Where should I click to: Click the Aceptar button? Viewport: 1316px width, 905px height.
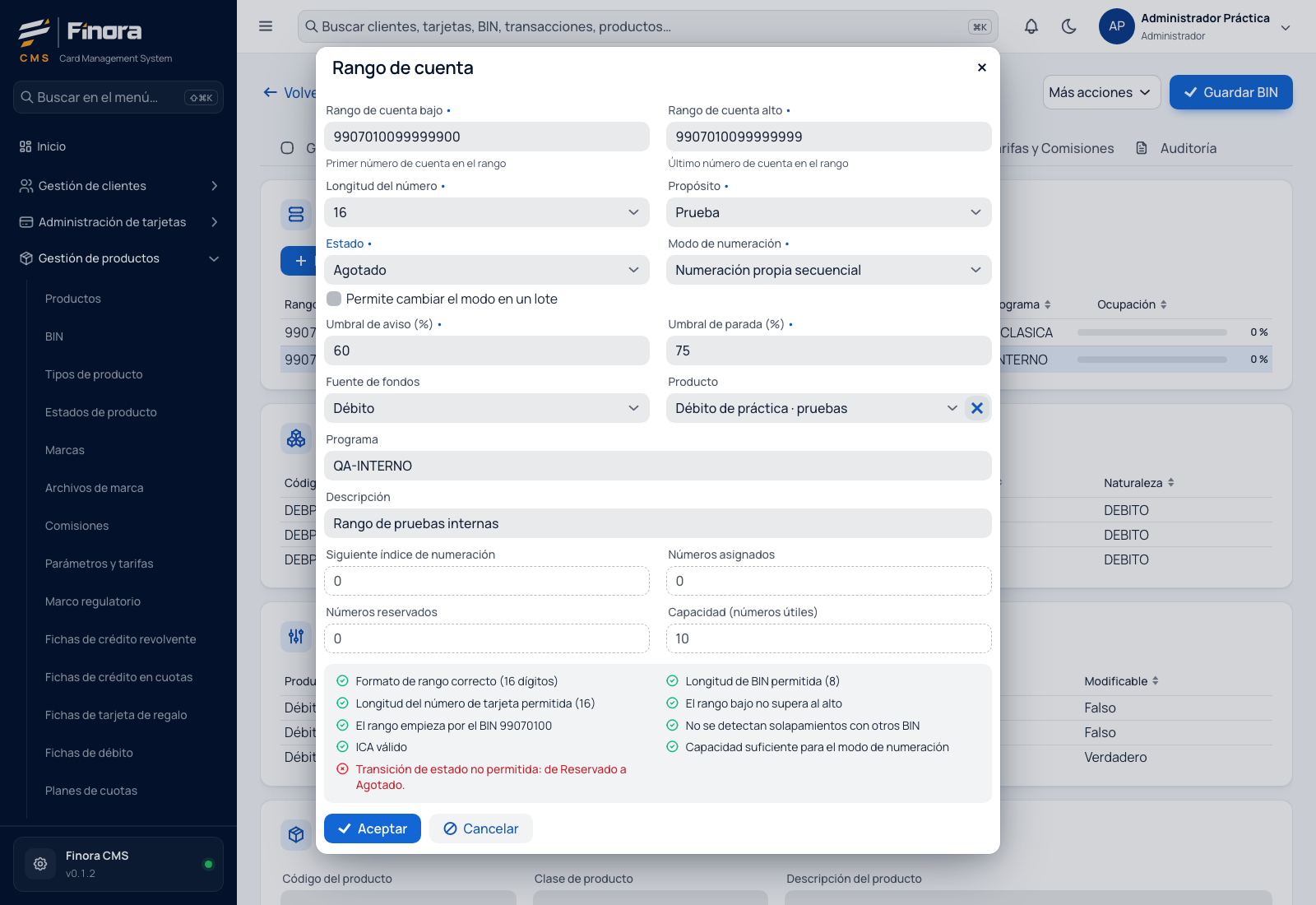pyautogui.click(x=373, y=828)
